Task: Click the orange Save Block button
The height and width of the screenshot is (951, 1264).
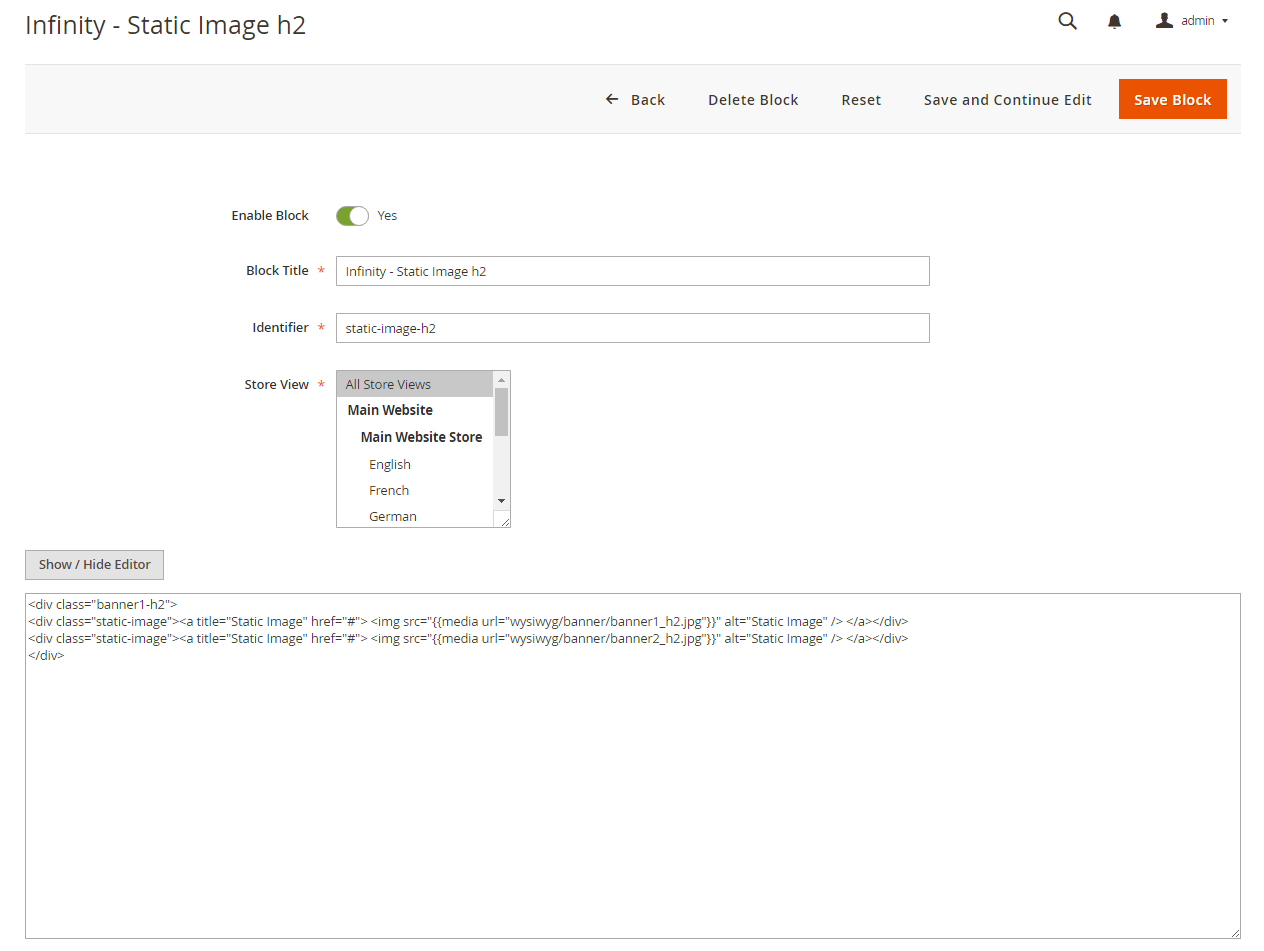Action: click(1172, 99)
